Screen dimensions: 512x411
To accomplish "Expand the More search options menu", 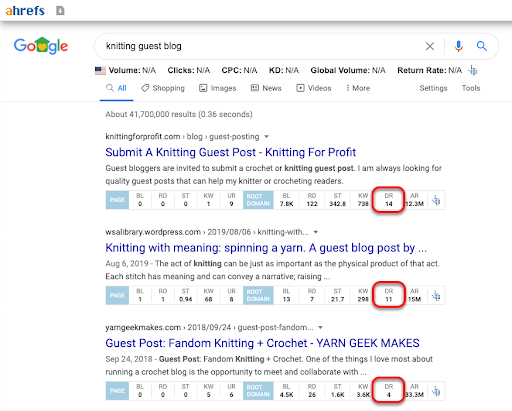I will 358,88.
